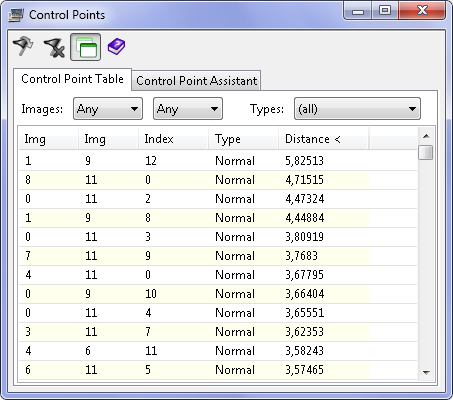Open the purple help book icon

click(x=116, y=47)
